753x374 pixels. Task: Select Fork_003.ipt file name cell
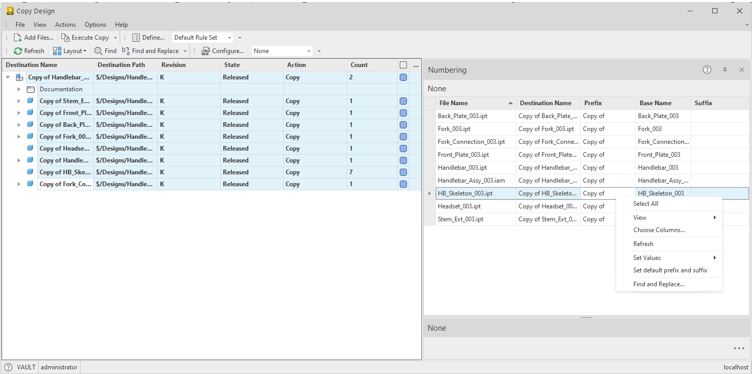[475, 129]
